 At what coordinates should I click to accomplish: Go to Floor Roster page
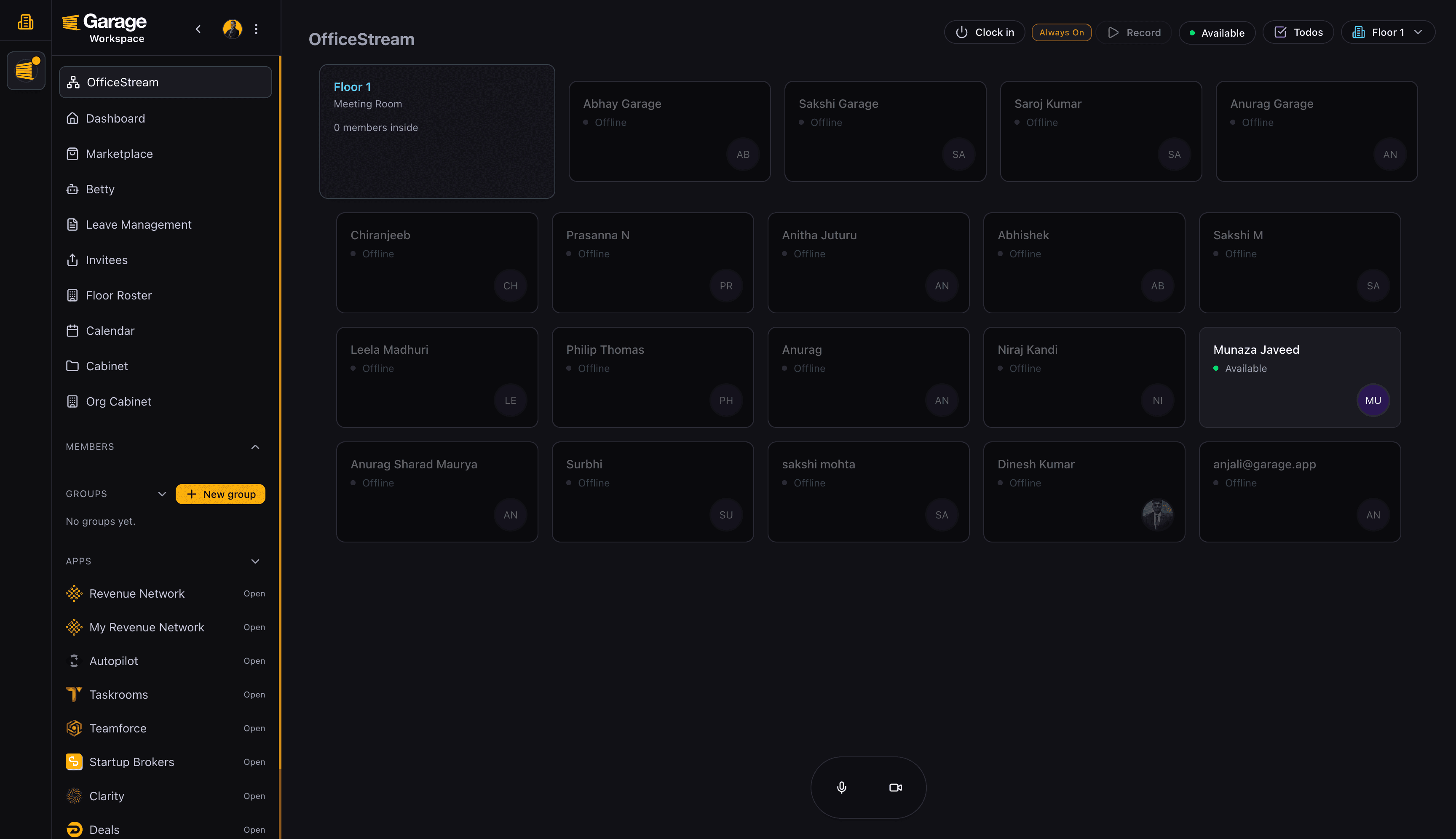(119, 296)
